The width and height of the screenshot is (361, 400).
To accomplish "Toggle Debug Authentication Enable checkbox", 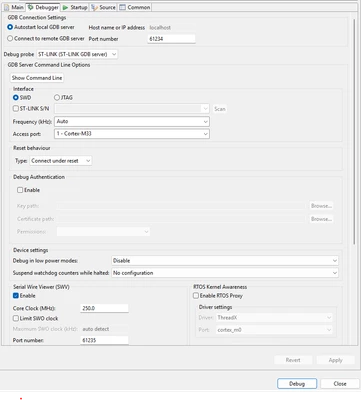I will pos(20,190).
